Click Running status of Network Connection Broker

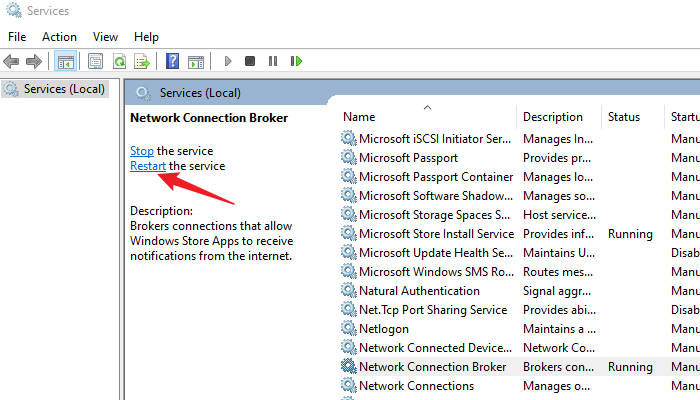click(x=630, y=367)
